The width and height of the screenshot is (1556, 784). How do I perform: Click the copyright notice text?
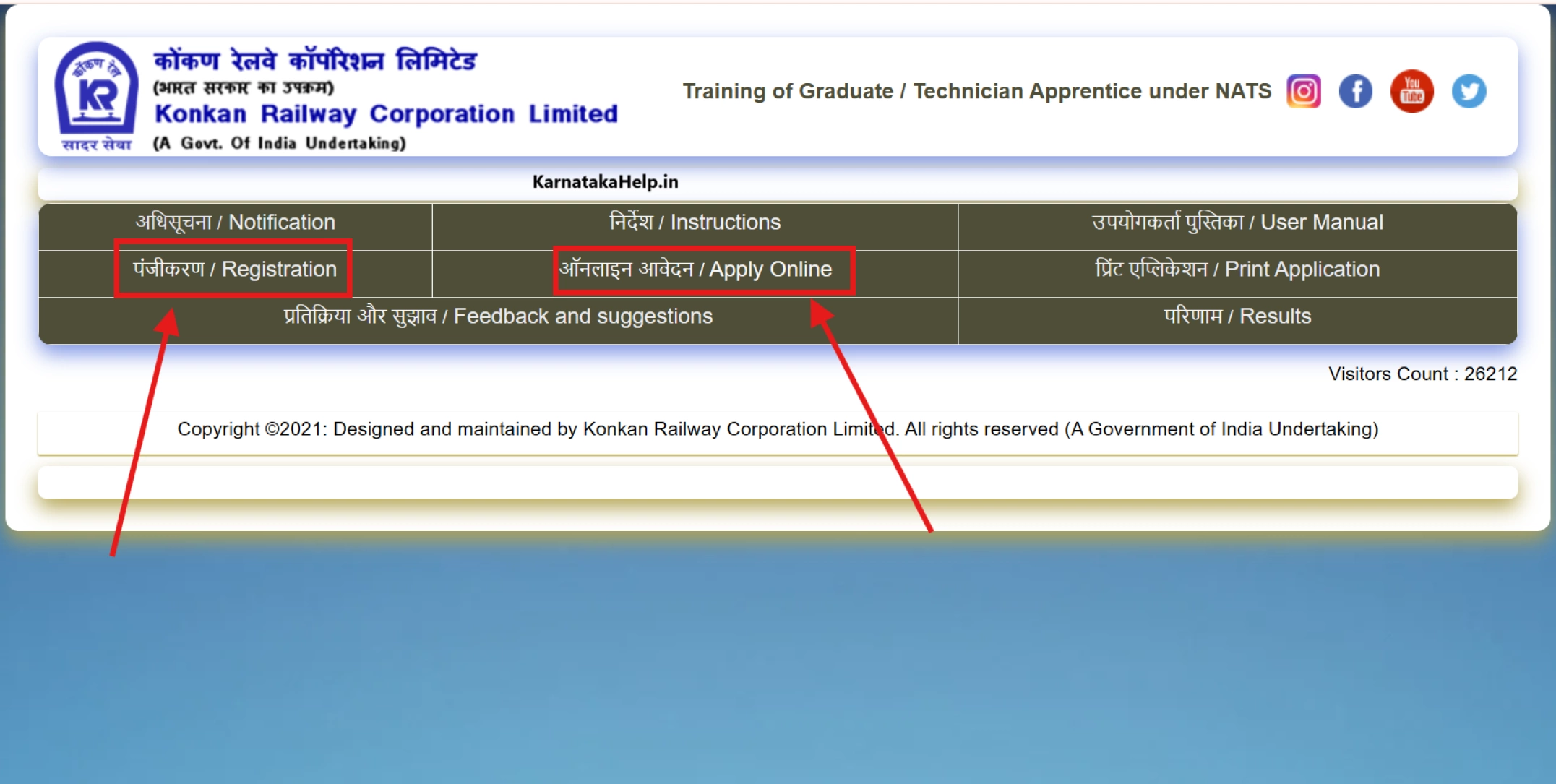click(778, 428)
